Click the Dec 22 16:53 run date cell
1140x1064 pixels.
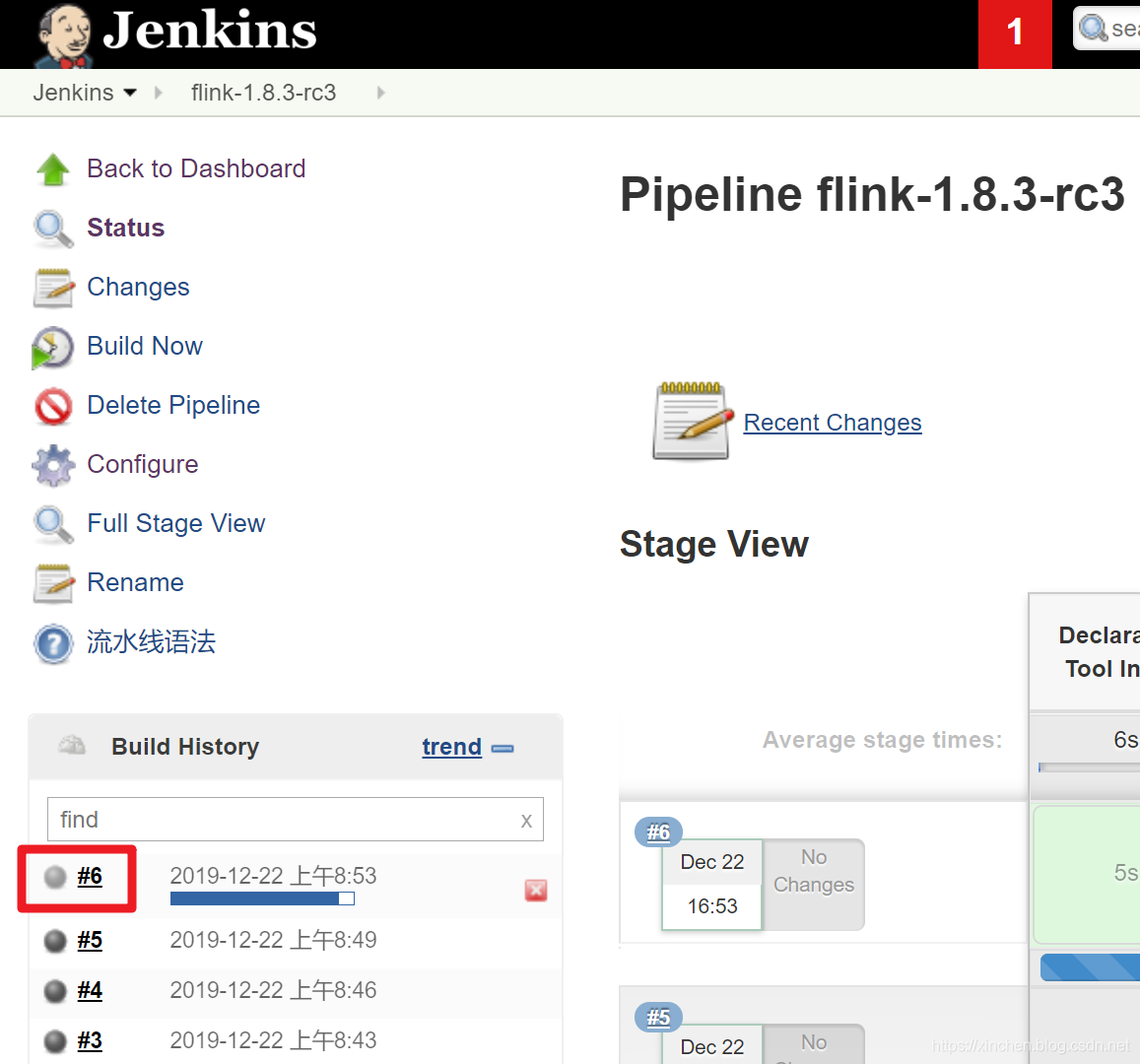[711, 885]
